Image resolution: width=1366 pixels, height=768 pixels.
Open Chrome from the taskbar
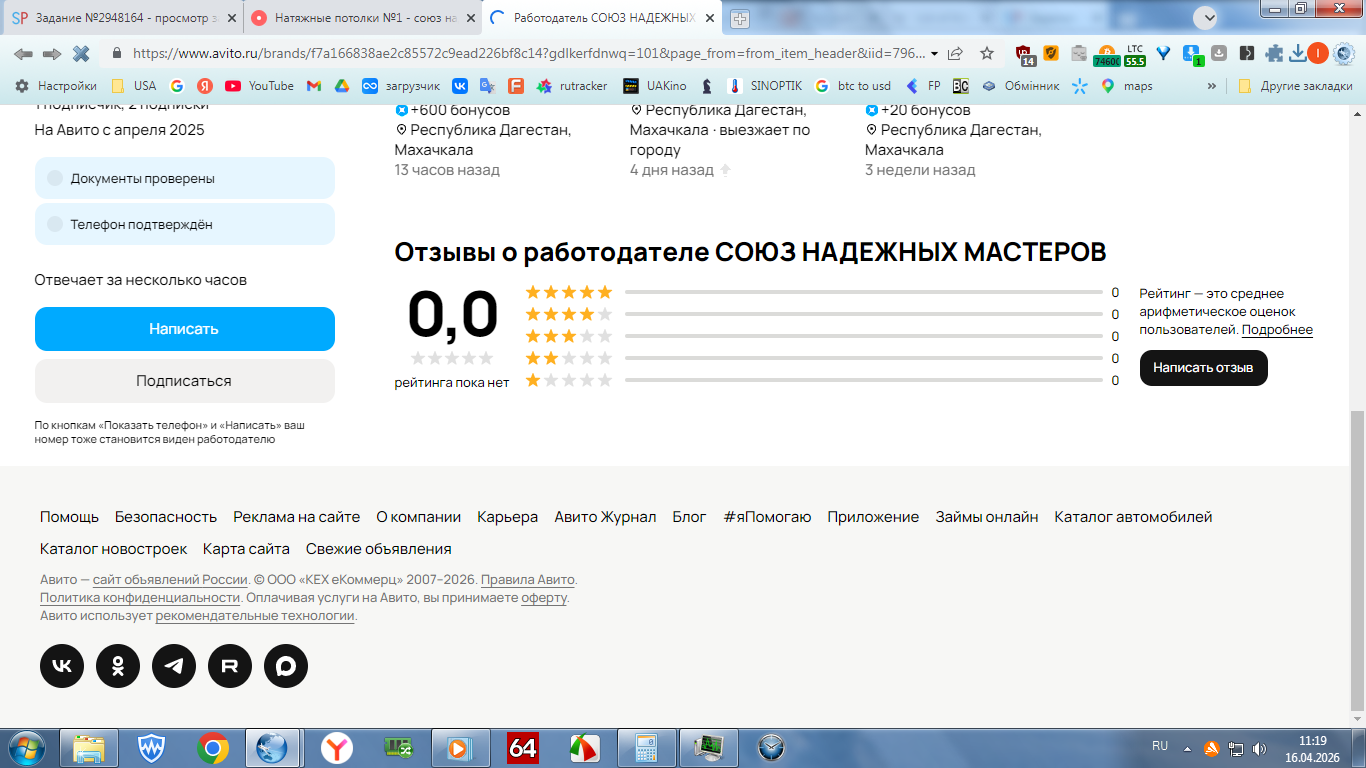click(x=213, y=748)
